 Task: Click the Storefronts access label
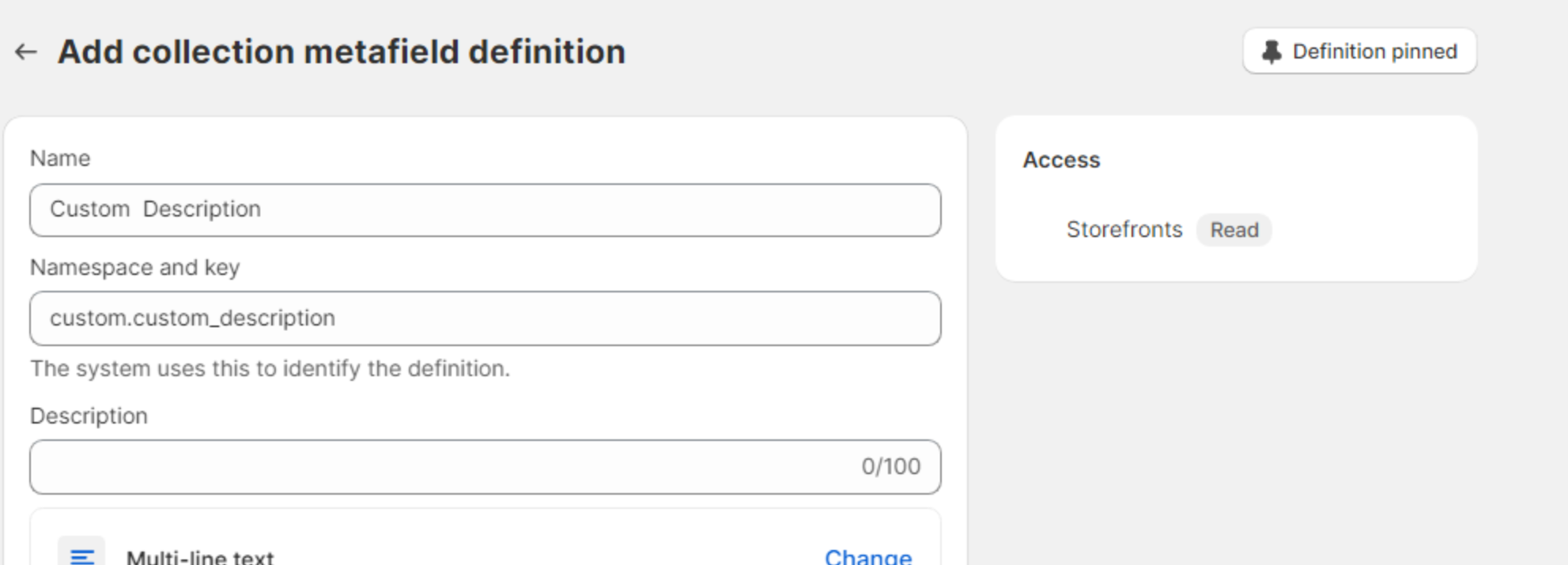[x=1124, y=230]
